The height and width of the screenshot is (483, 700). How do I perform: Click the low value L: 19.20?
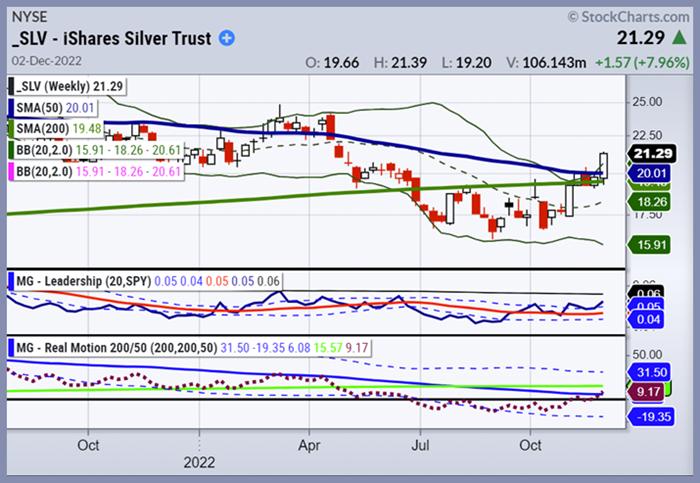[467, 62]
